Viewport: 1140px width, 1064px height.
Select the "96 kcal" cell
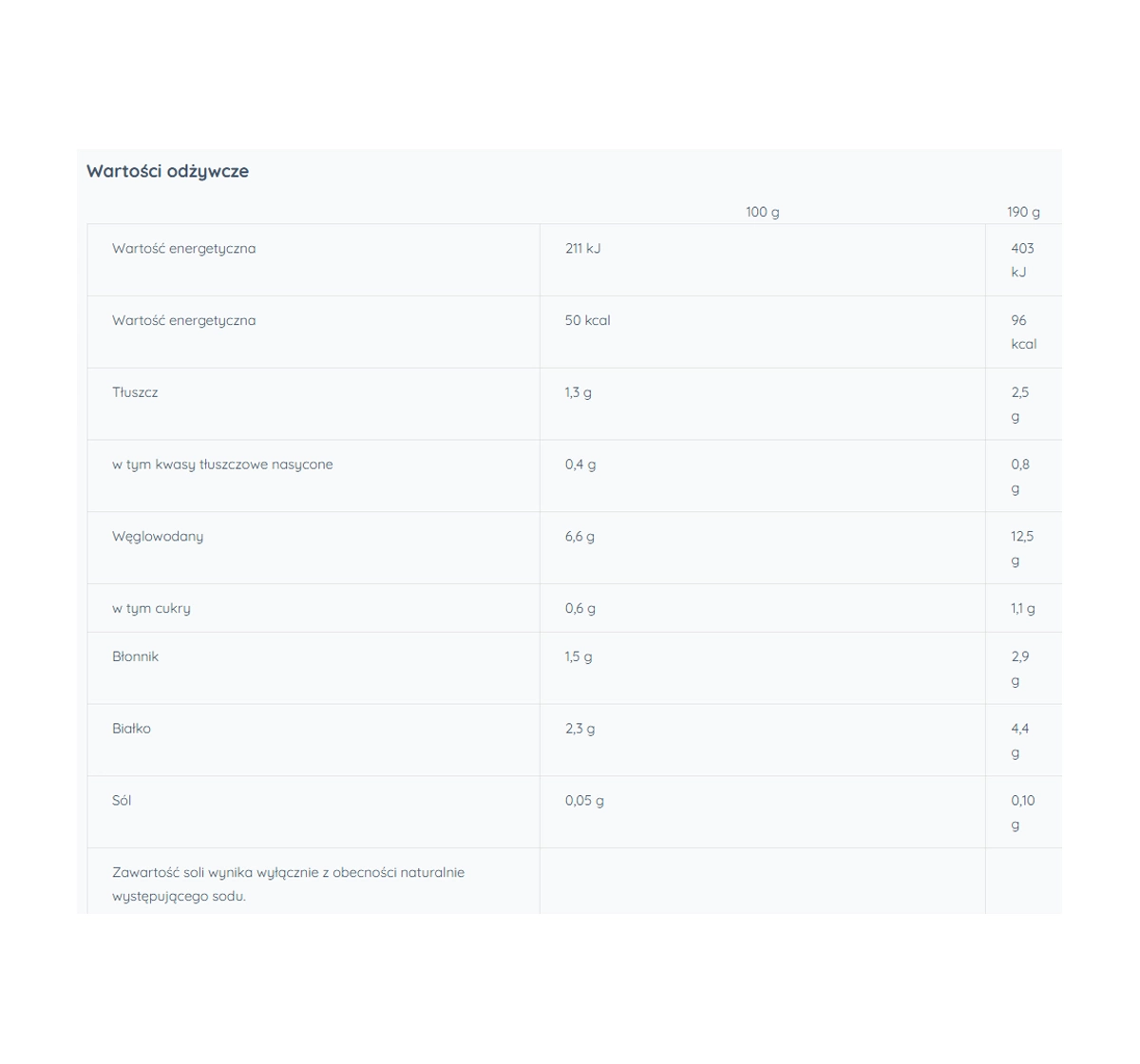(x=1023, y=332)
